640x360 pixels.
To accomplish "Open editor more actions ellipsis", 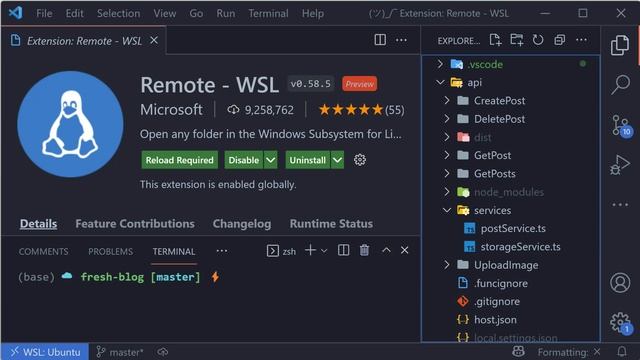I will [401, 40].
